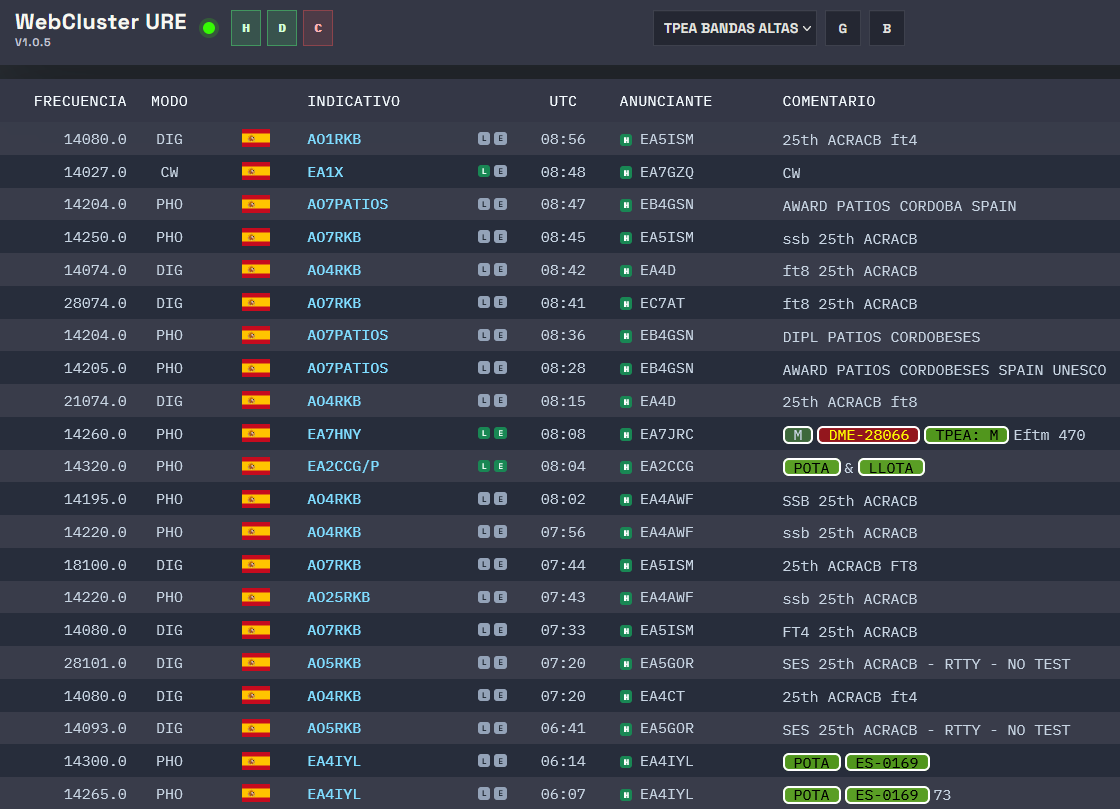Click the G button beside the dropdown
Screen dimensions: 1120x809
click(x=843, y=29)
